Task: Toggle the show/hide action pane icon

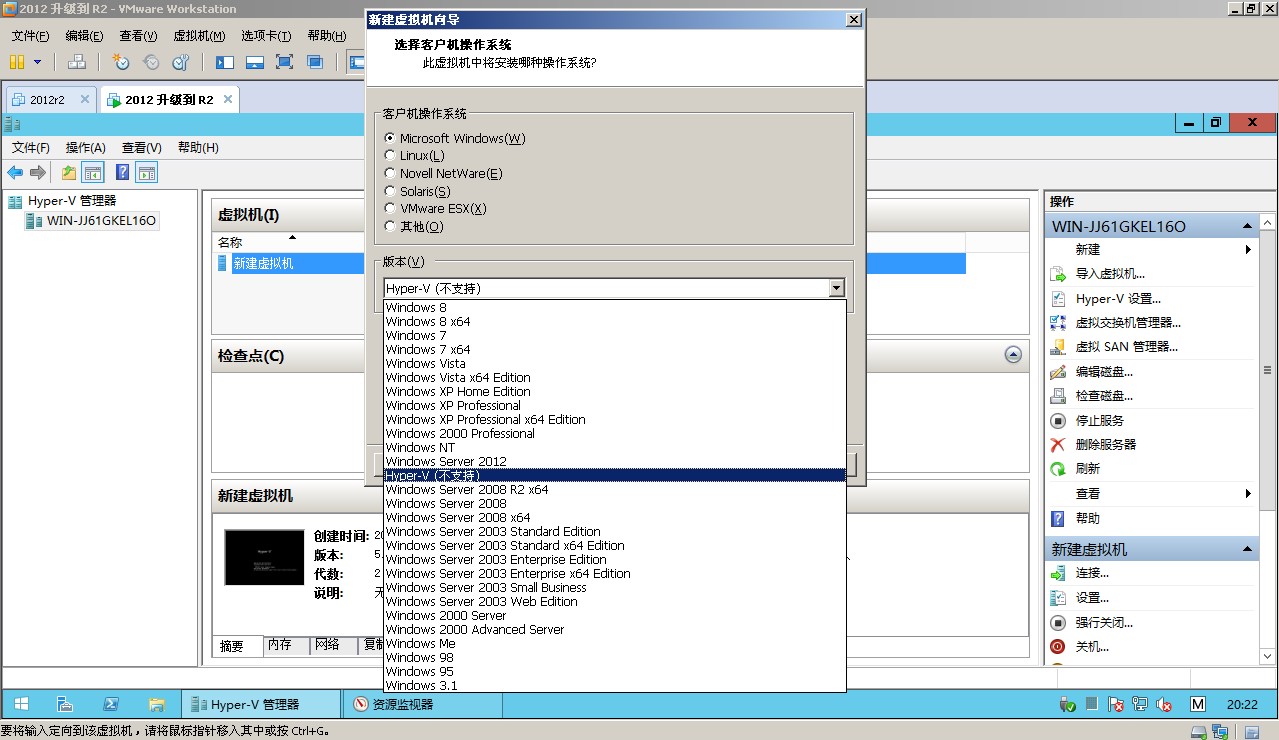Action: click(x=147, y=173)
